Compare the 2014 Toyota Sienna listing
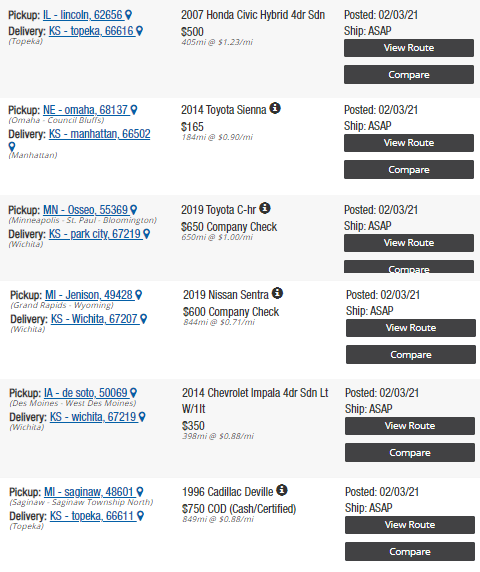 point(409,170)
